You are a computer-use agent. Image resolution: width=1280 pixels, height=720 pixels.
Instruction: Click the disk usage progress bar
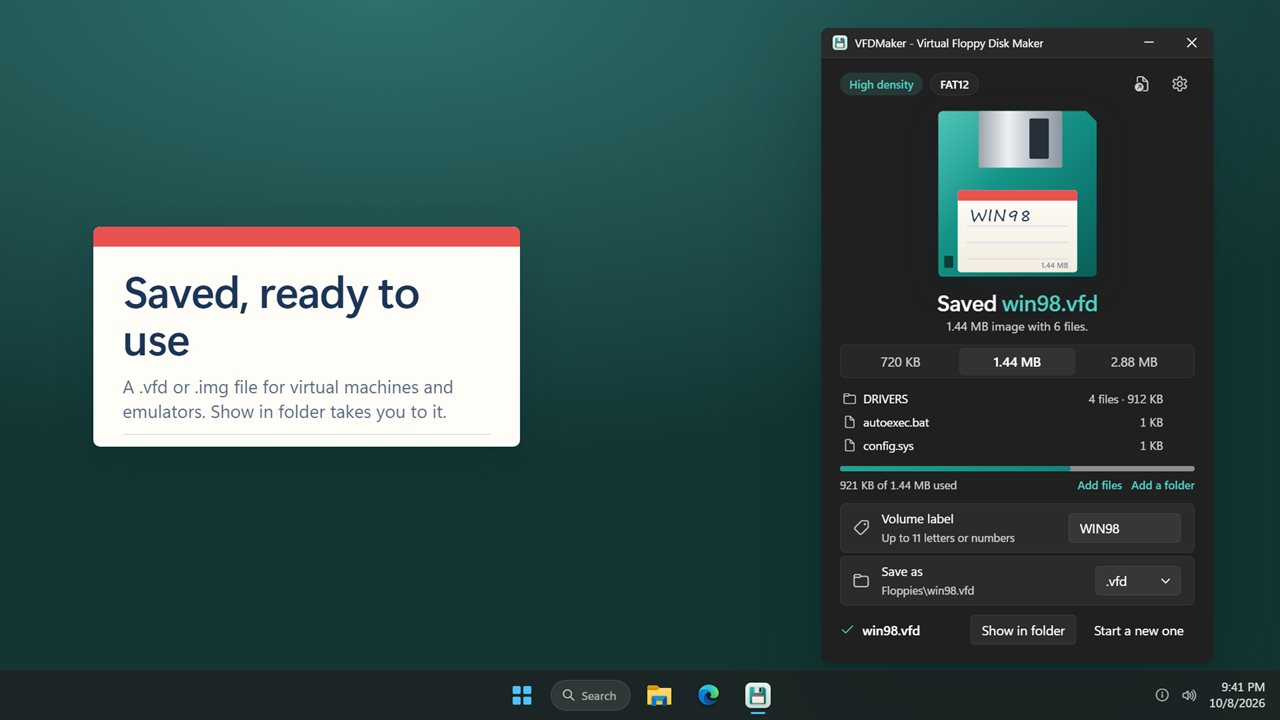point(1017,468)
